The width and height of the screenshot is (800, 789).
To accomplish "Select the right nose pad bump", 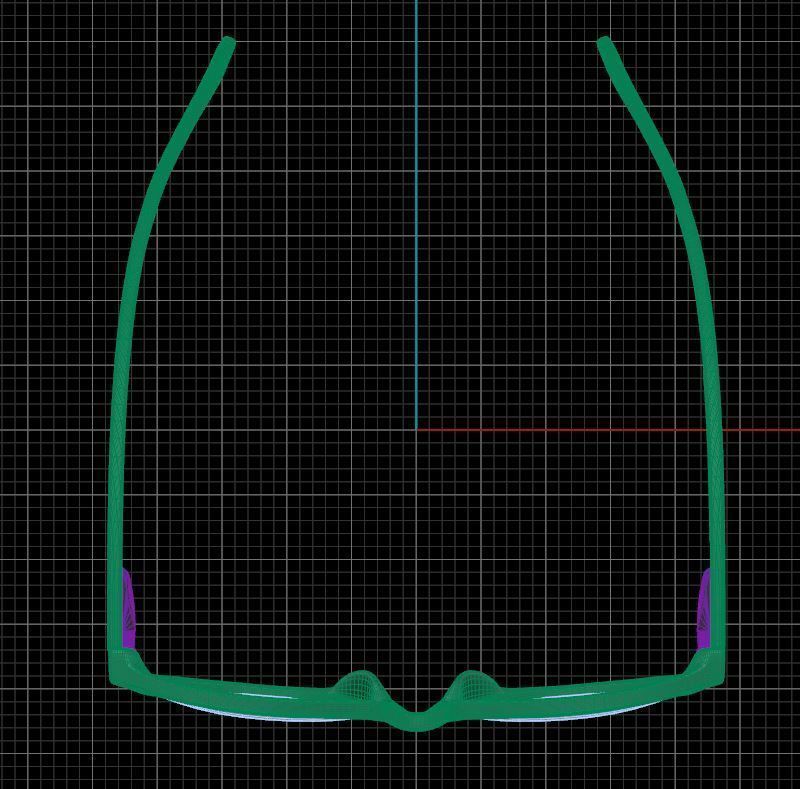I will coord(472,685).
